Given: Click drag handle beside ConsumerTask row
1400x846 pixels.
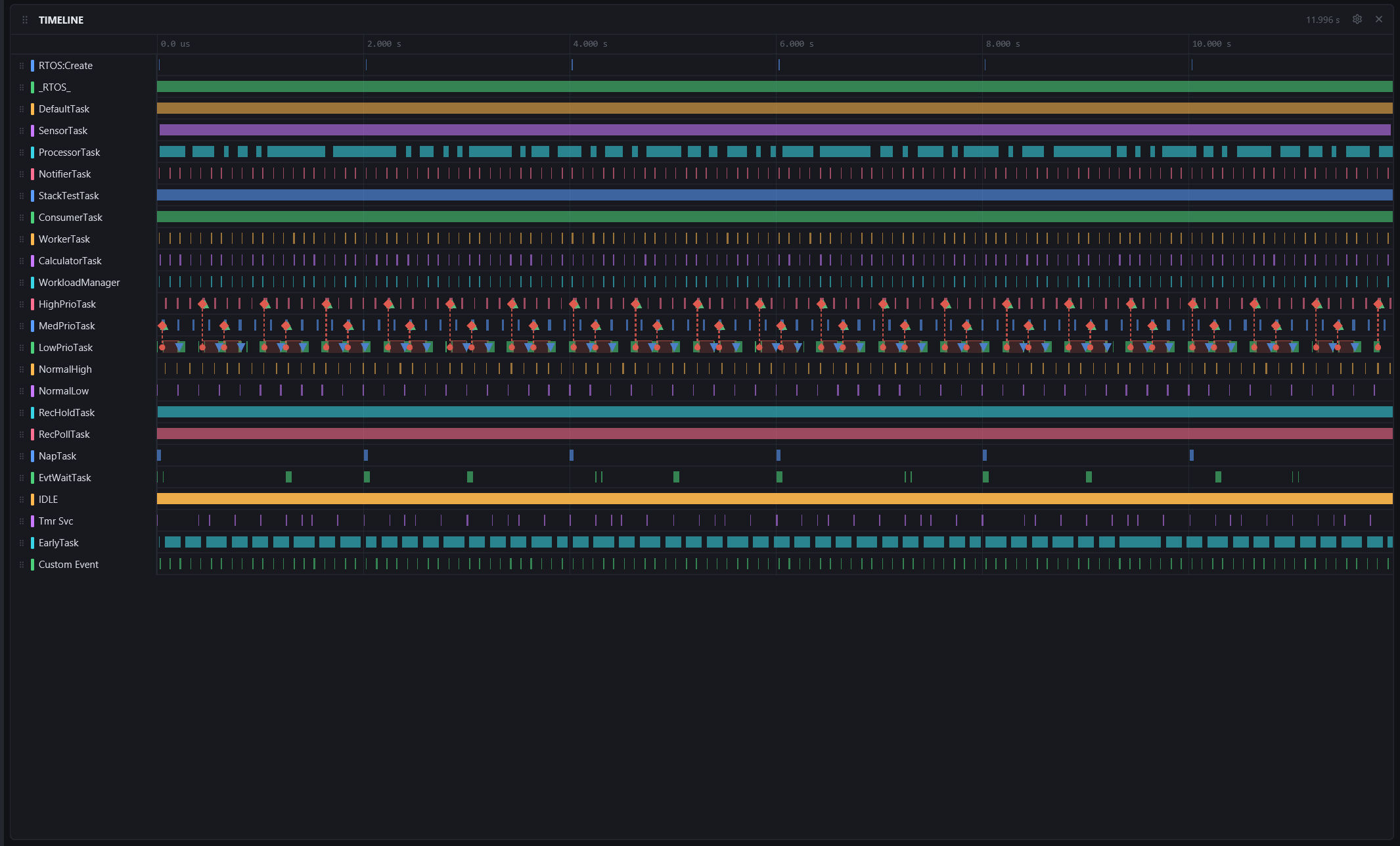Looking at the screenshot, I should point(22,218).
